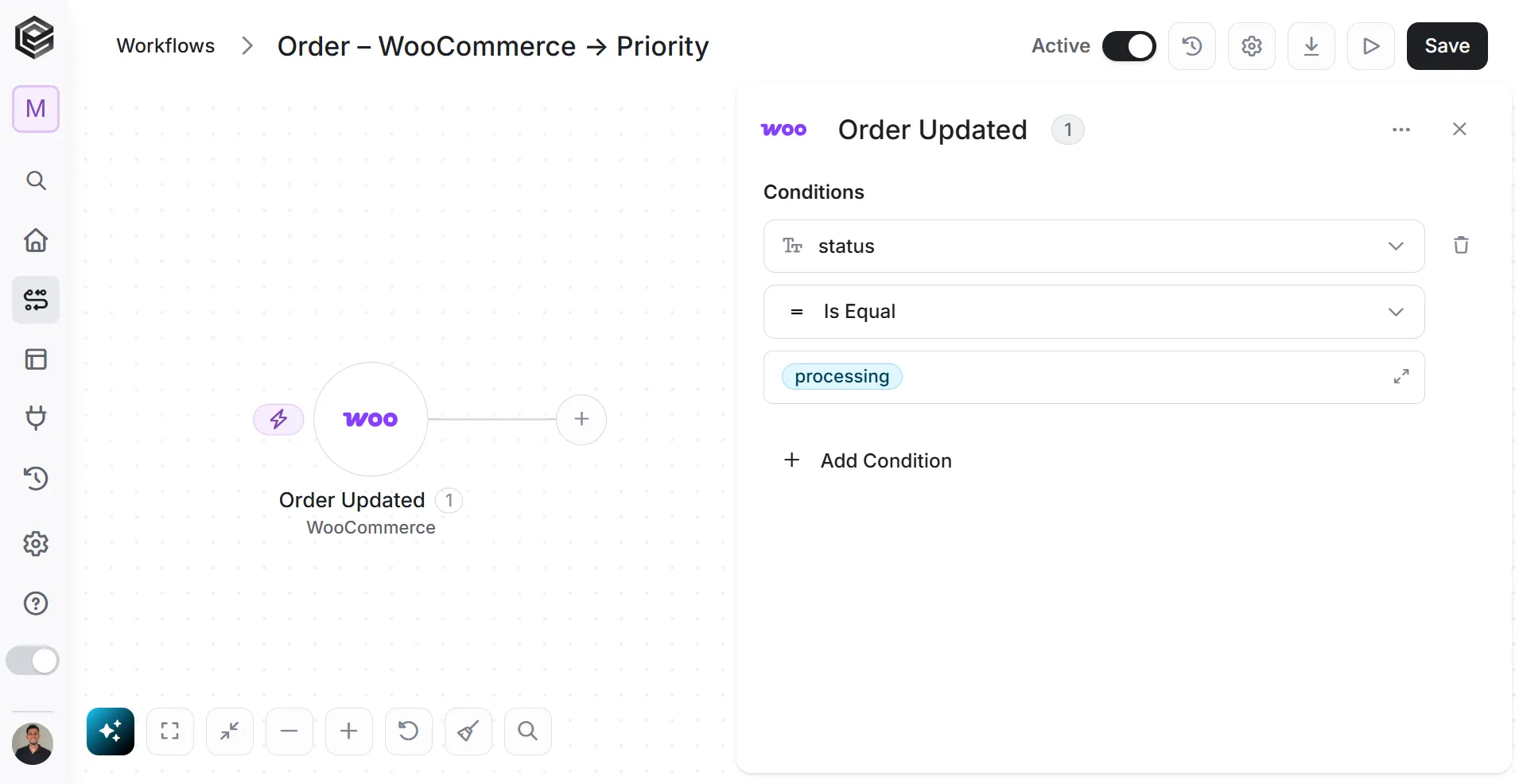Save the workflow

1447,46
